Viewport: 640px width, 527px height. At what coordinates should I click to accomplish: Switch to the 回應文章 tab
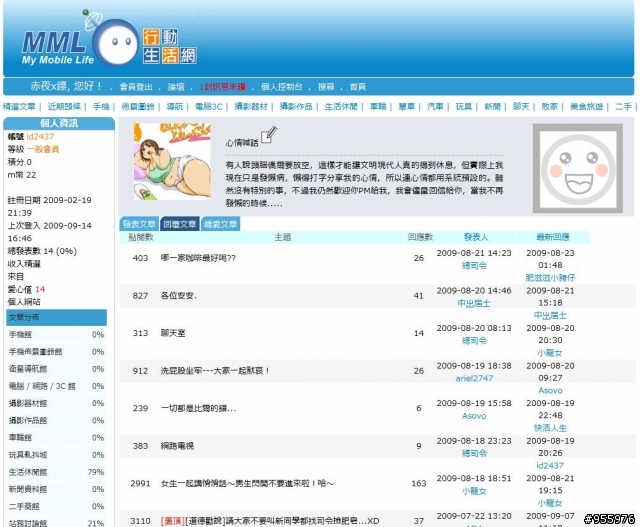[180, 224]
